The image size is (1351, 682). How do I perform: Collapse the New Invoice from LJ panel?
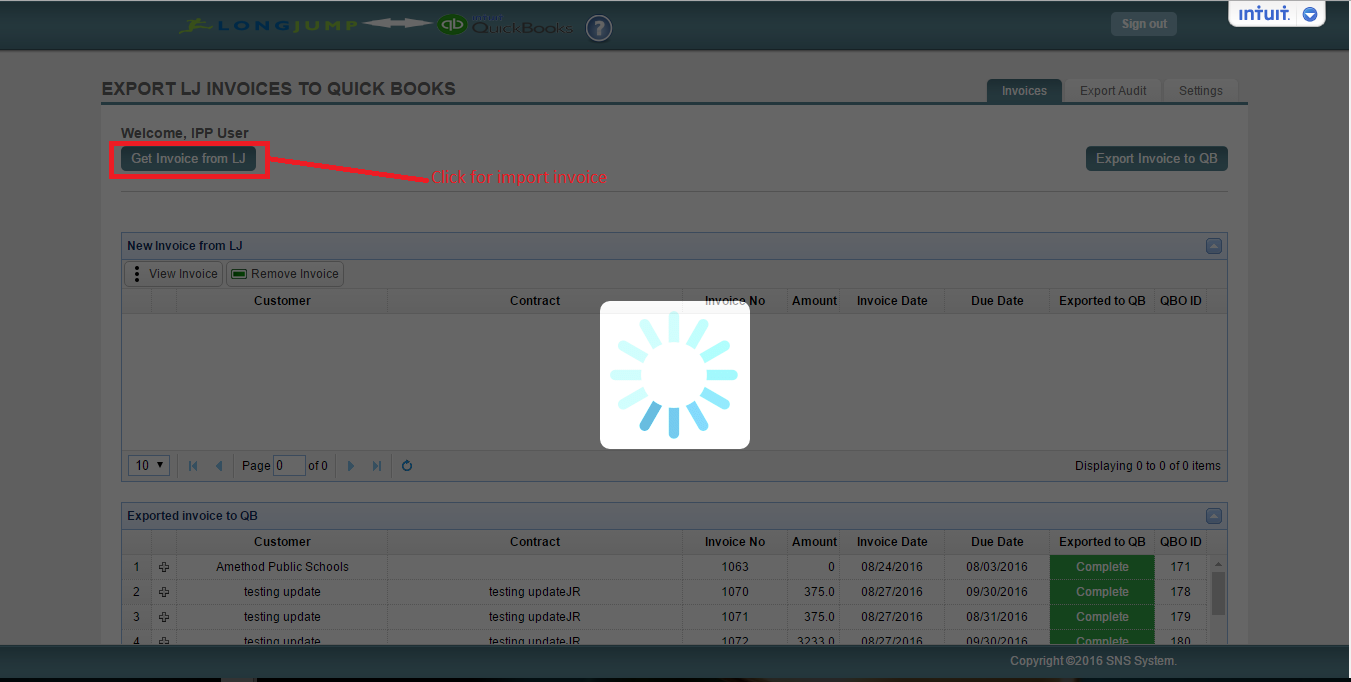click(1213, 246)
